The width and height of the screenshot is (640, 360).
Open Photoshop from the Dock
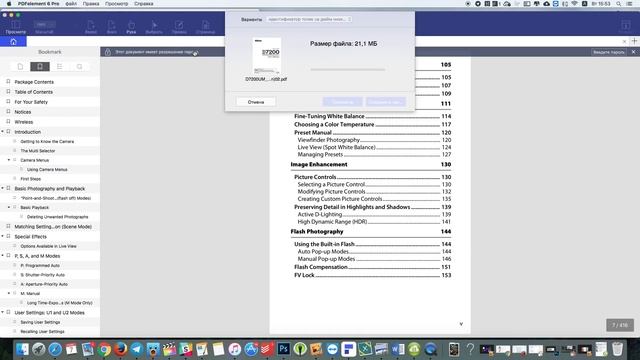[x=284, y=349]
